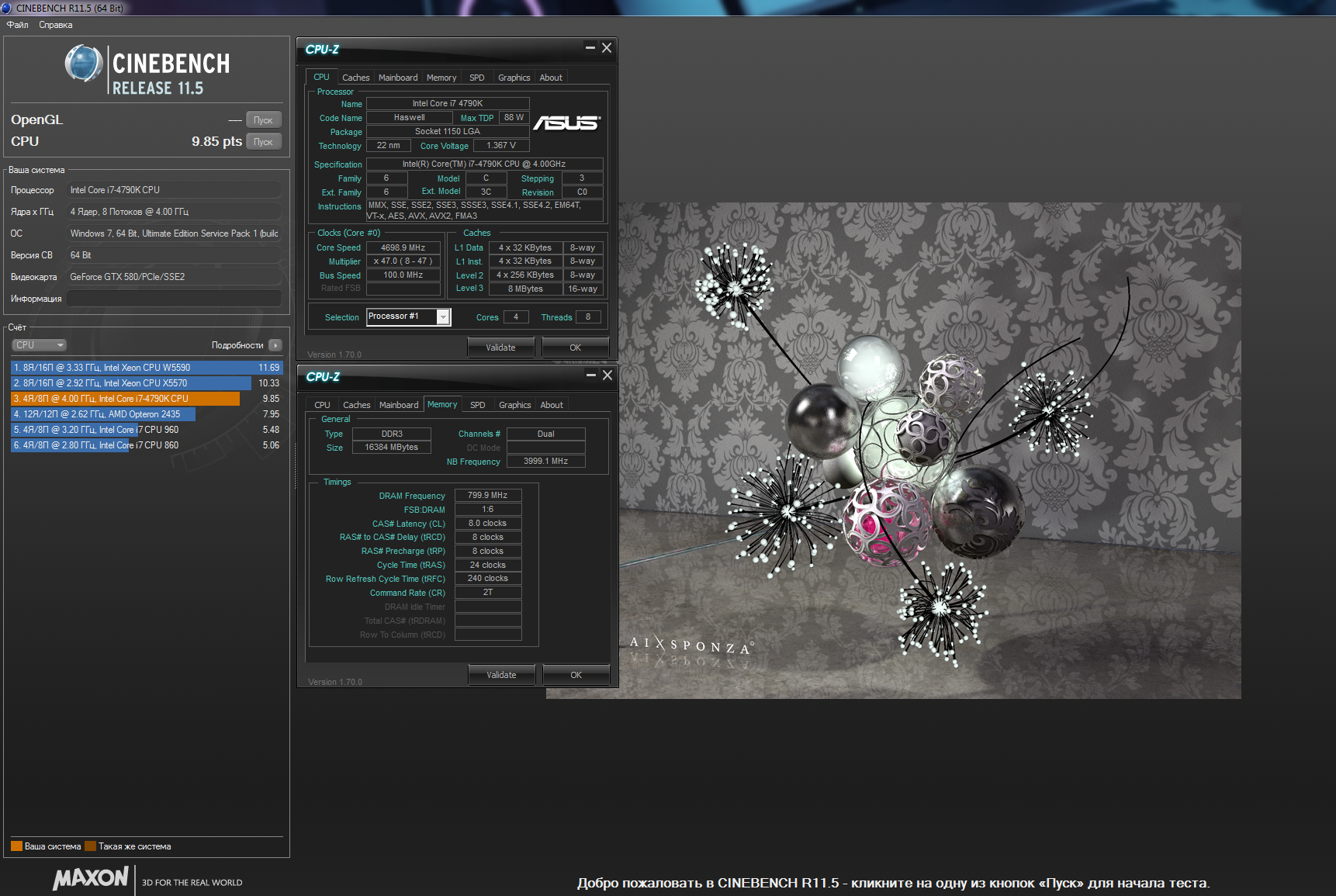Run the CPU test with Пуск
The width and height of the screenshot is (1336, 896).
pyautogui.click(x=264, y=142)
